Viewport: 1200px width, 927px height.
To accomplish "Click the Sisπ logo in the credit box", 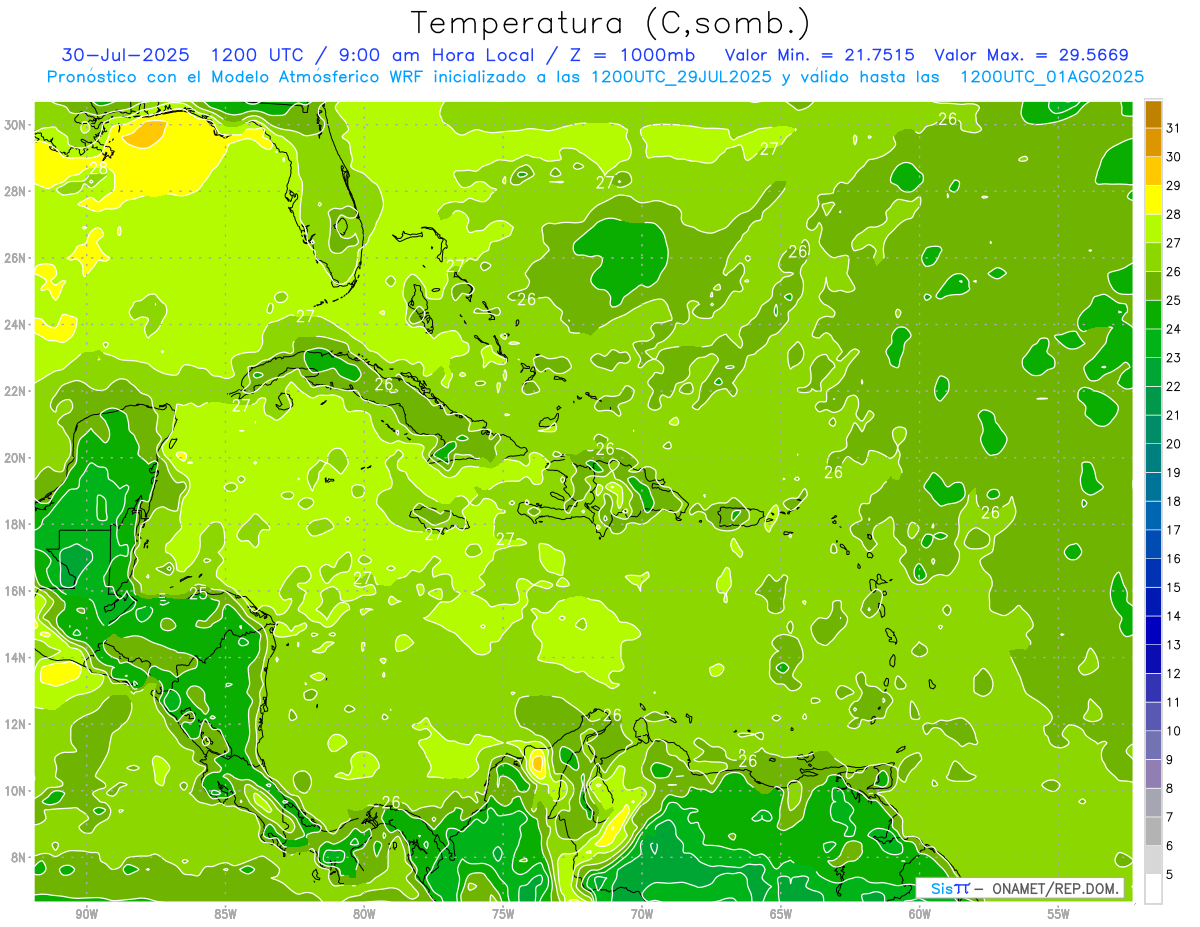I will click(950, 888).
